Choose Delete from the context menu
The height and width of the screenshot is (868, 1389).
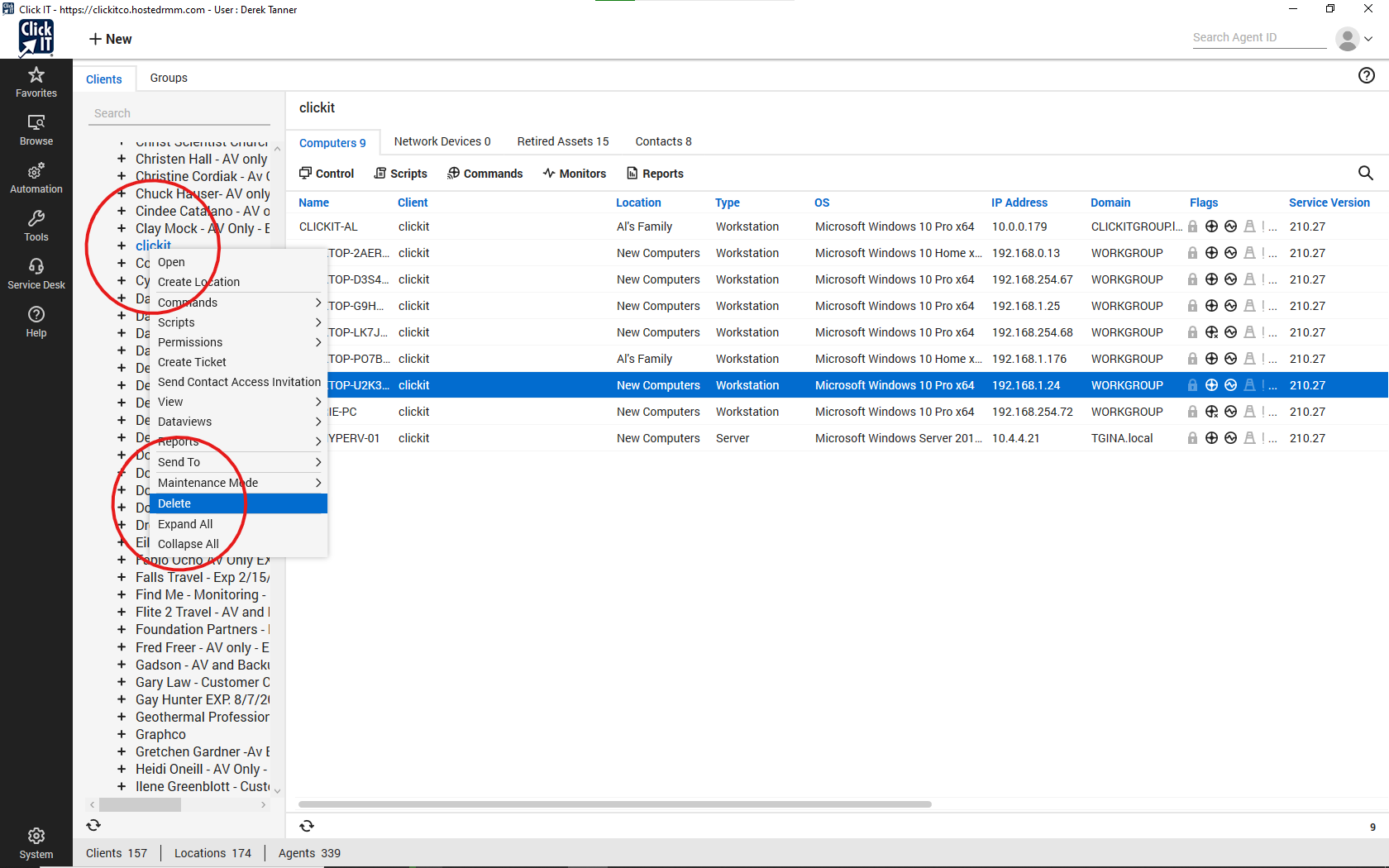tap(238, 503)
